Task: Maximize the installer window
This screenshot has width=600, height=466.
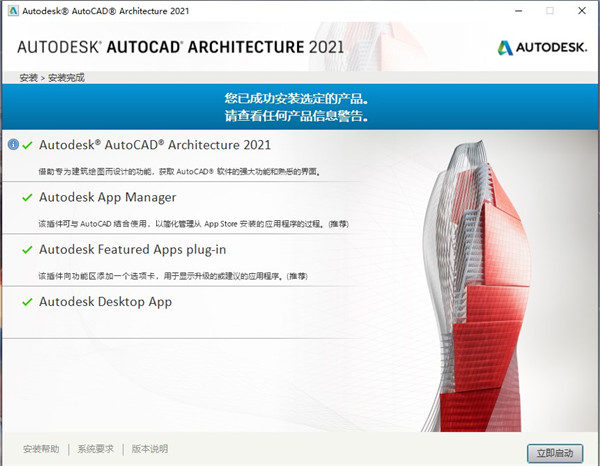Action: coord(550,11)
